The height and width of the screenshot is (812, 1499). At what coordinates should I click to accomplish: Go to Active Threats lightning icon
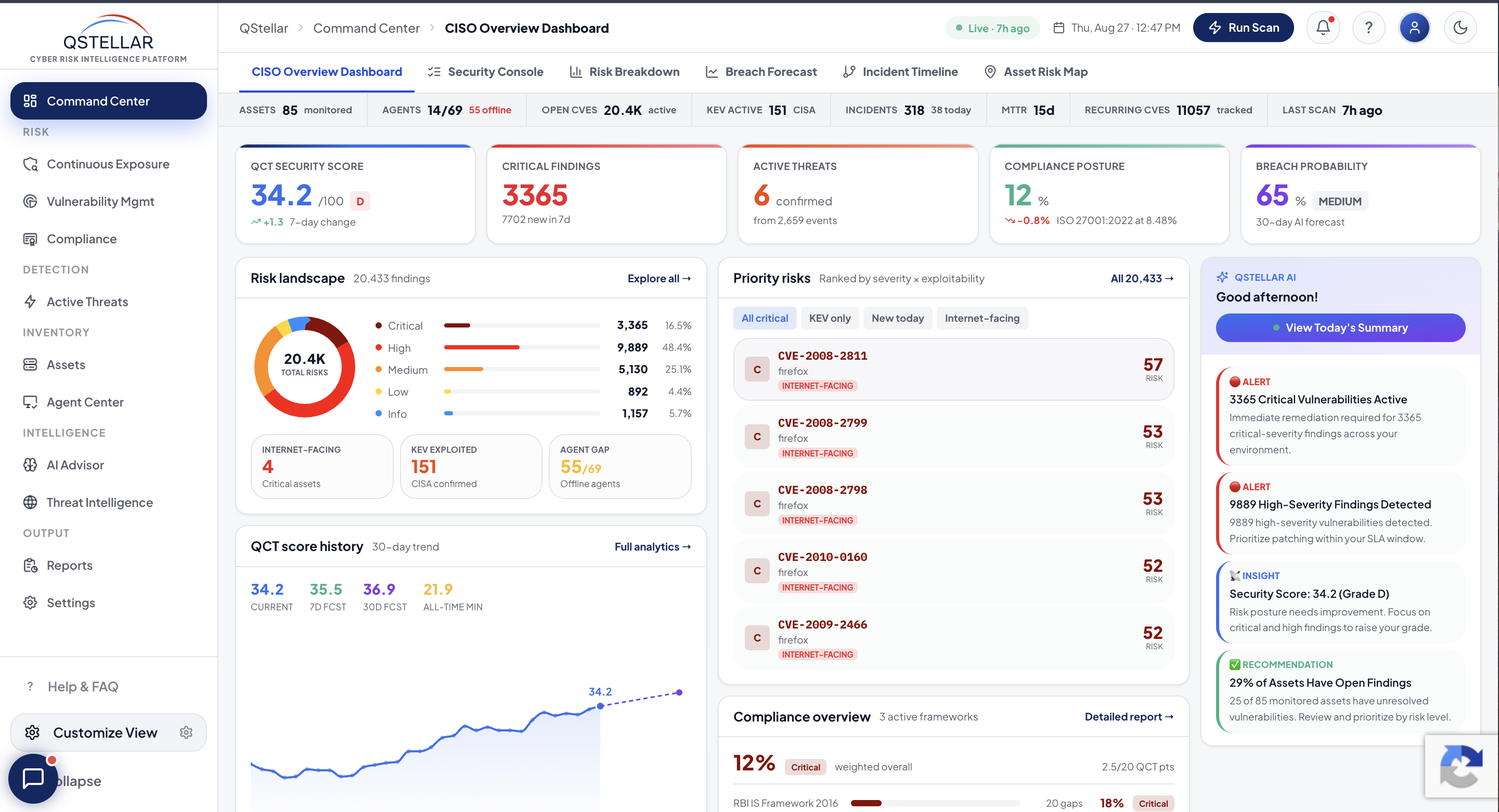pyautogui.click(x=30, y=302)
